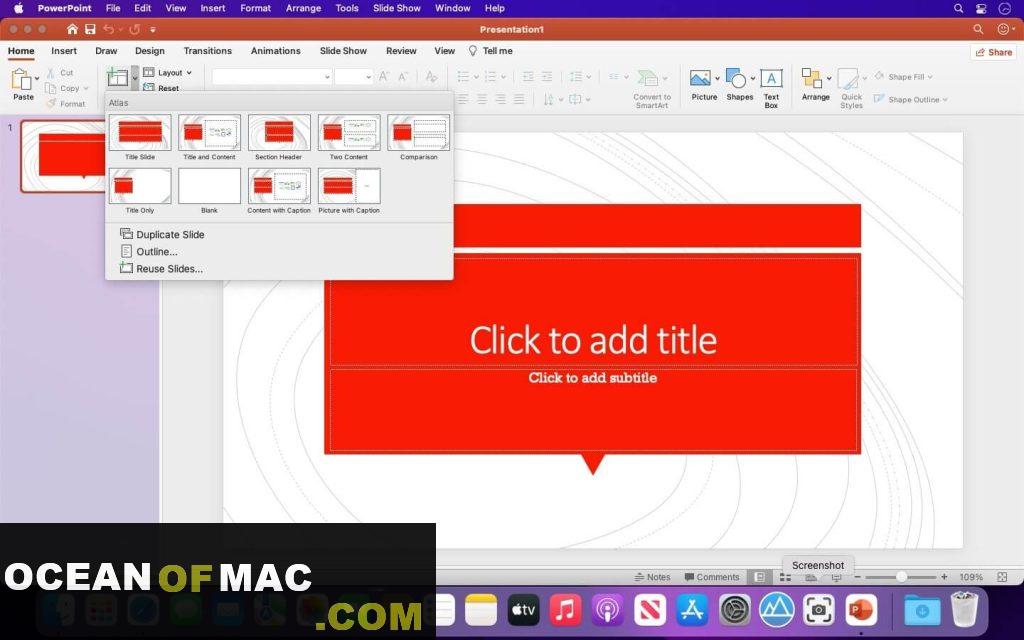This screenshot has width=1024, height=640.
Task: Open the font size combo box
Action: tap(353, 76)
